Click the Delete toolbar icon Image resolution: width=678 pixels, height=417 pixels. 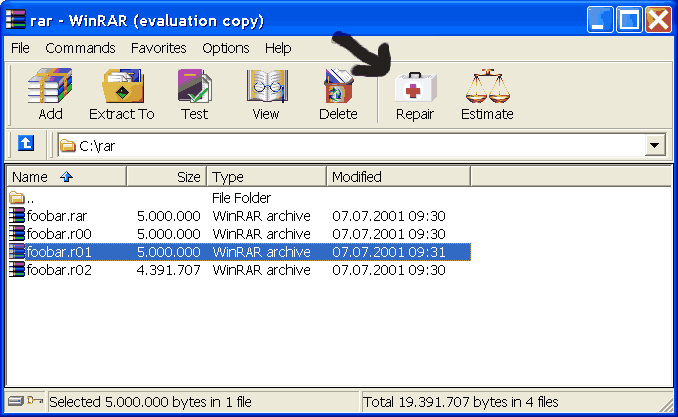pyautogui.click(x=339, y=86)
